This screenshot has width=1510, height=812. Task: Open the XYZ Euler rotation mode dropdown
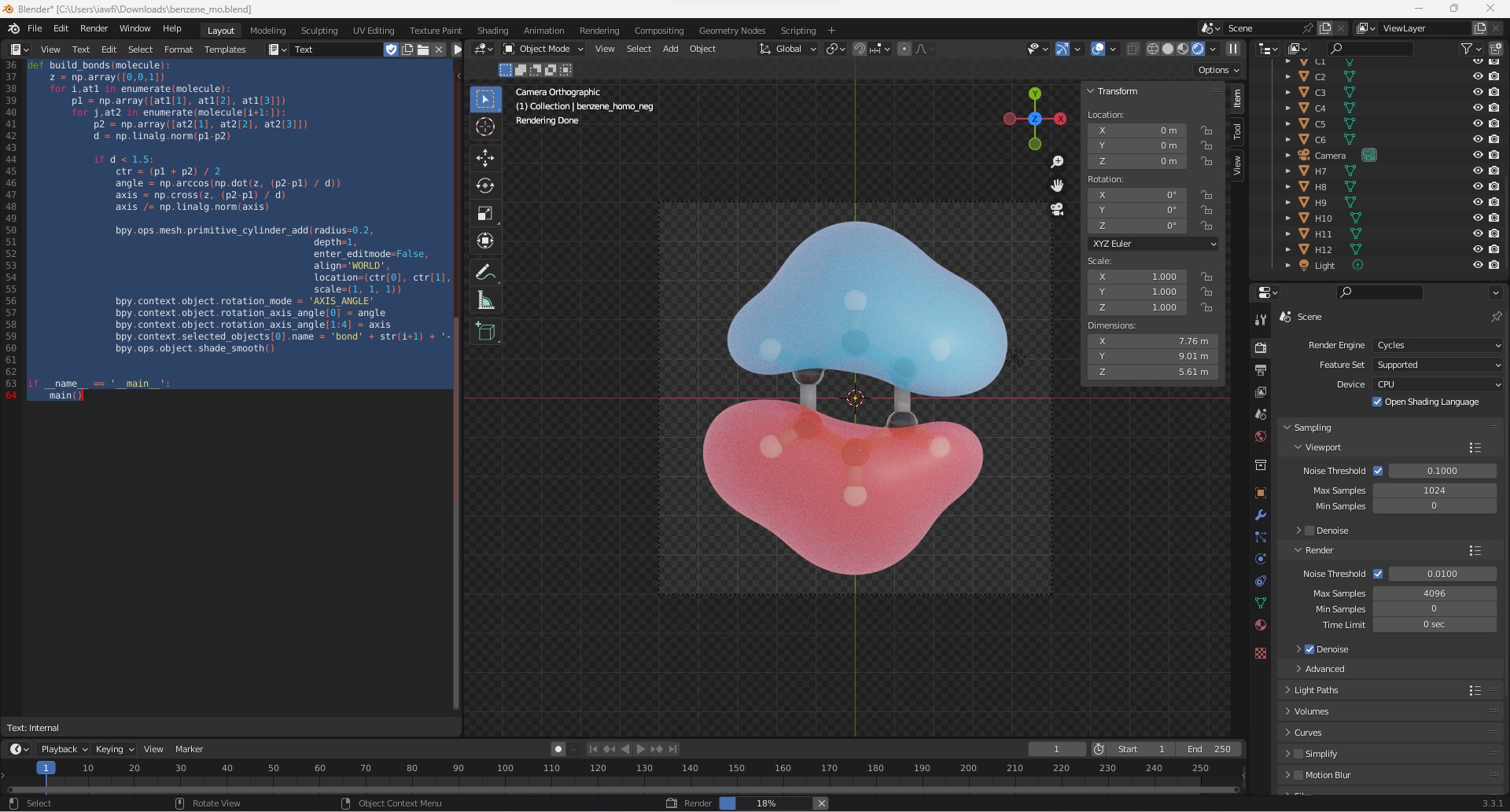click(x=1154, y=244)
